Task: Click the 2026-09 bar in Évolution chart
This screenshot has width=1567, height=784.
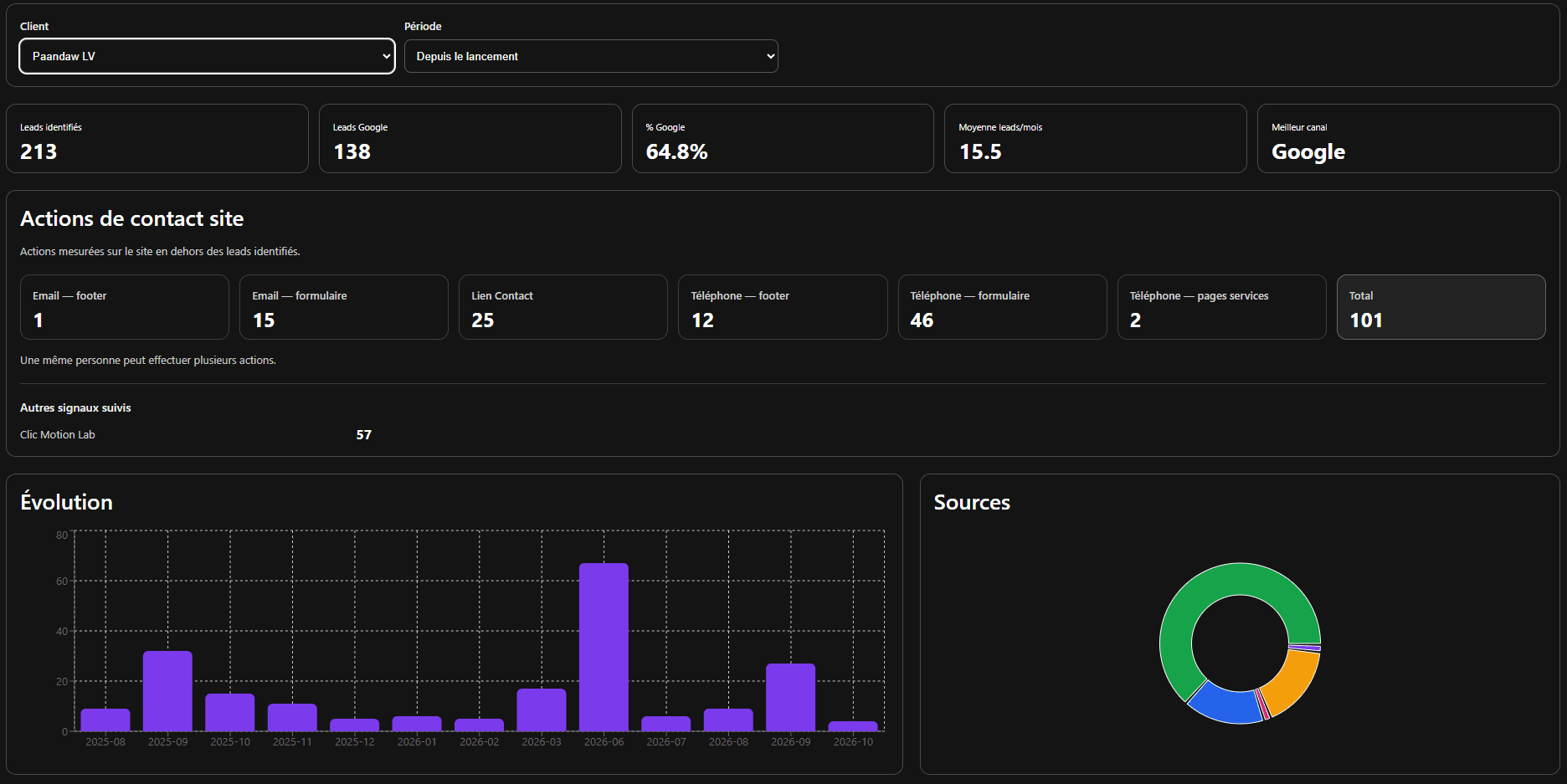Action: click(791, 698)
